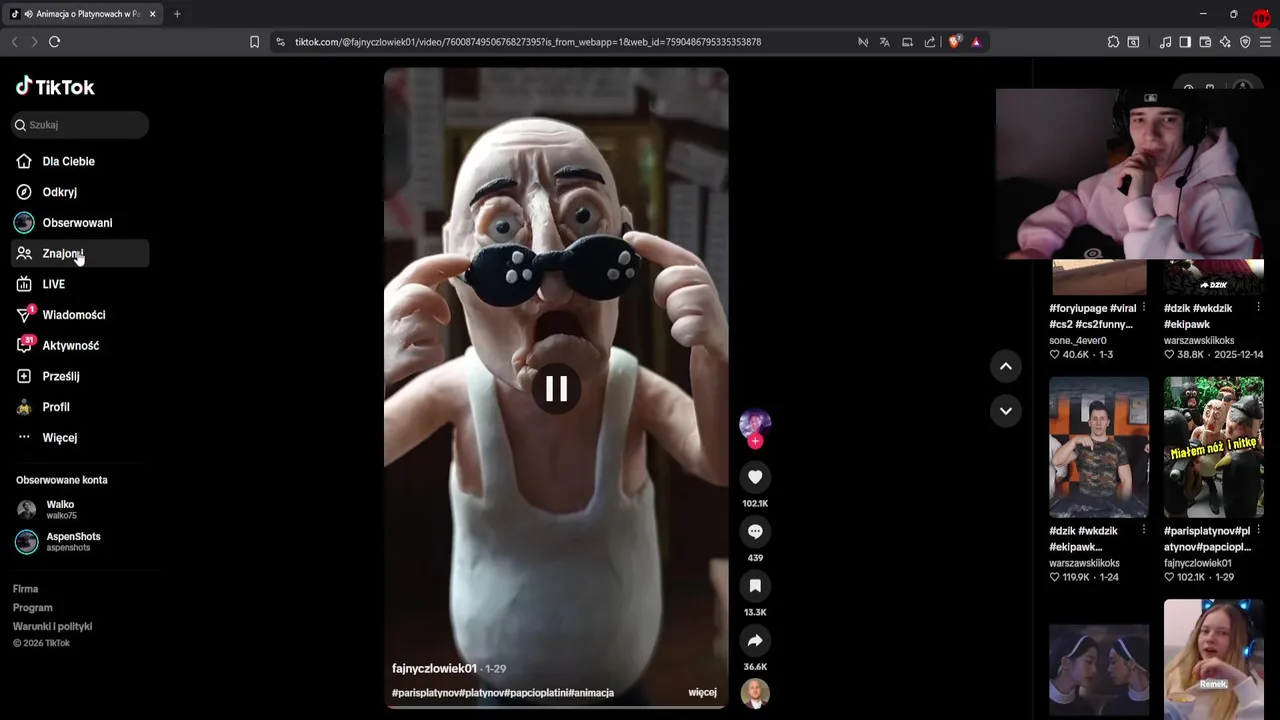The height and width of the screenshot is (720, 1280).
Task: Click the Szukaj search field
Action: click(x=80, y=125)
